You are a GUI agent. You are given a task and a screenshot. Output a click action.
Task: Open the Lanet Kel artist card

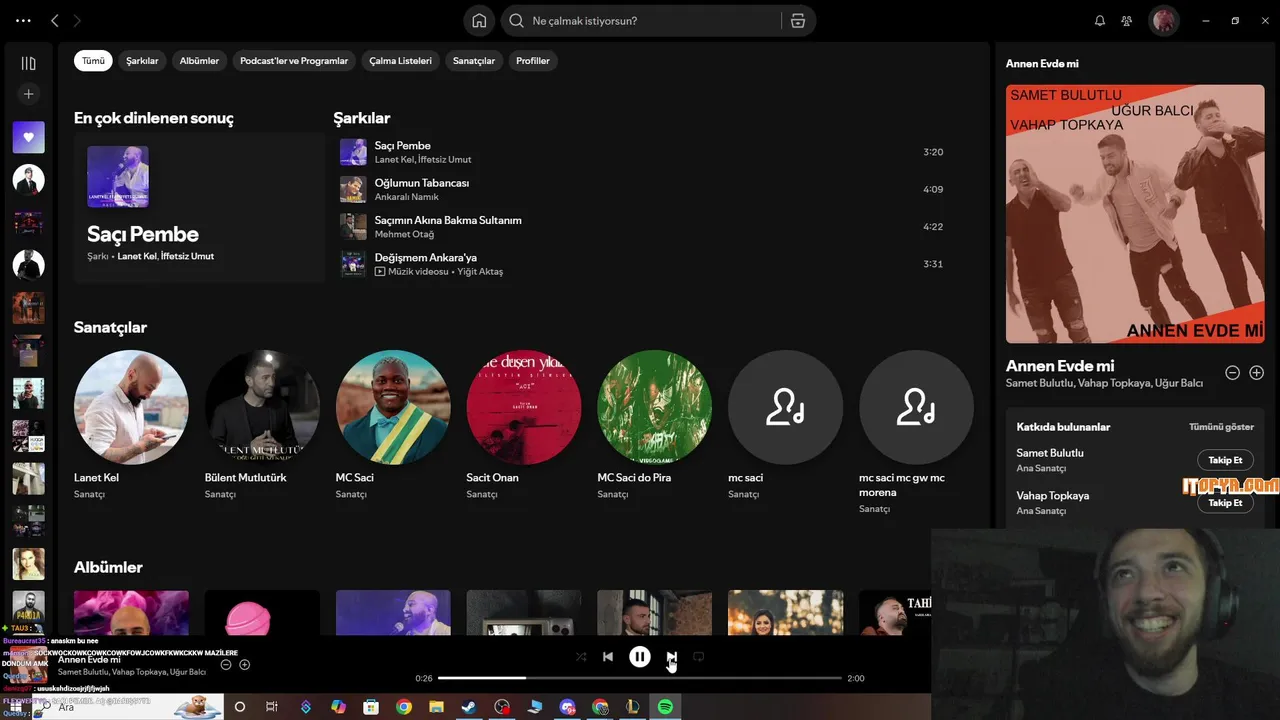pyautogui.click(x=131, y=425)
